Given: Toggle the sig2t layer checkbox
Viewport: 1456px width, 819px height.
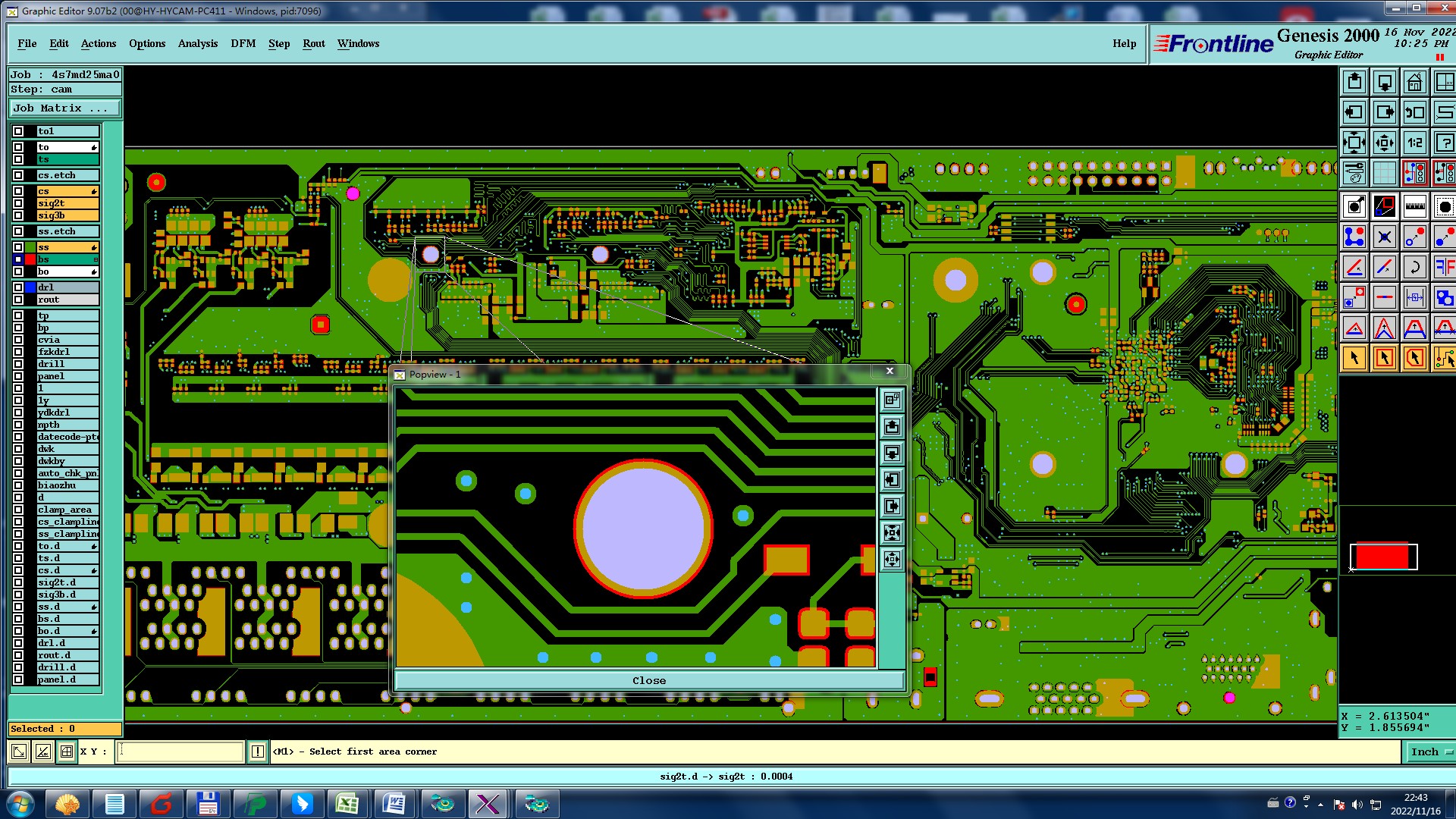Looking at the screenshot, I should 18,203.
